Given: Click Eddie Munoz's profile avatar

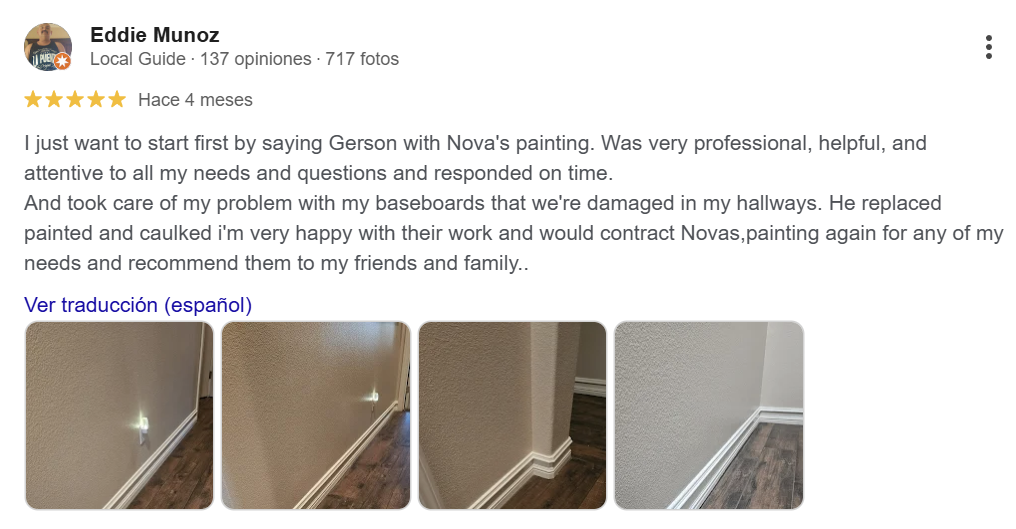Looking at the screenshot, I should 47,46.
